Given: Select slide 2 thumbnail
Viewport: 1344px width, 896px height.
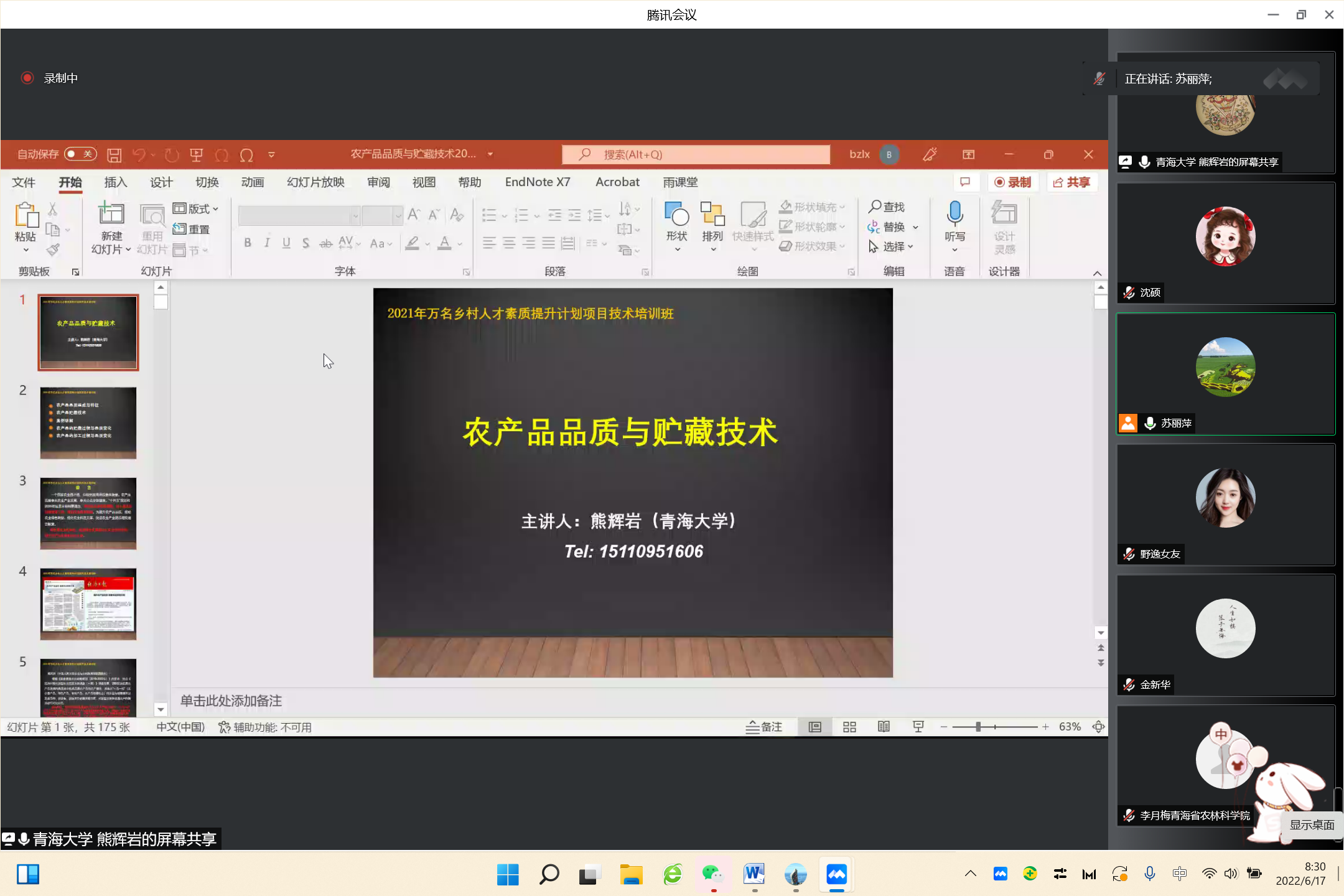Looking at the screenshot, I should (88, 423).
